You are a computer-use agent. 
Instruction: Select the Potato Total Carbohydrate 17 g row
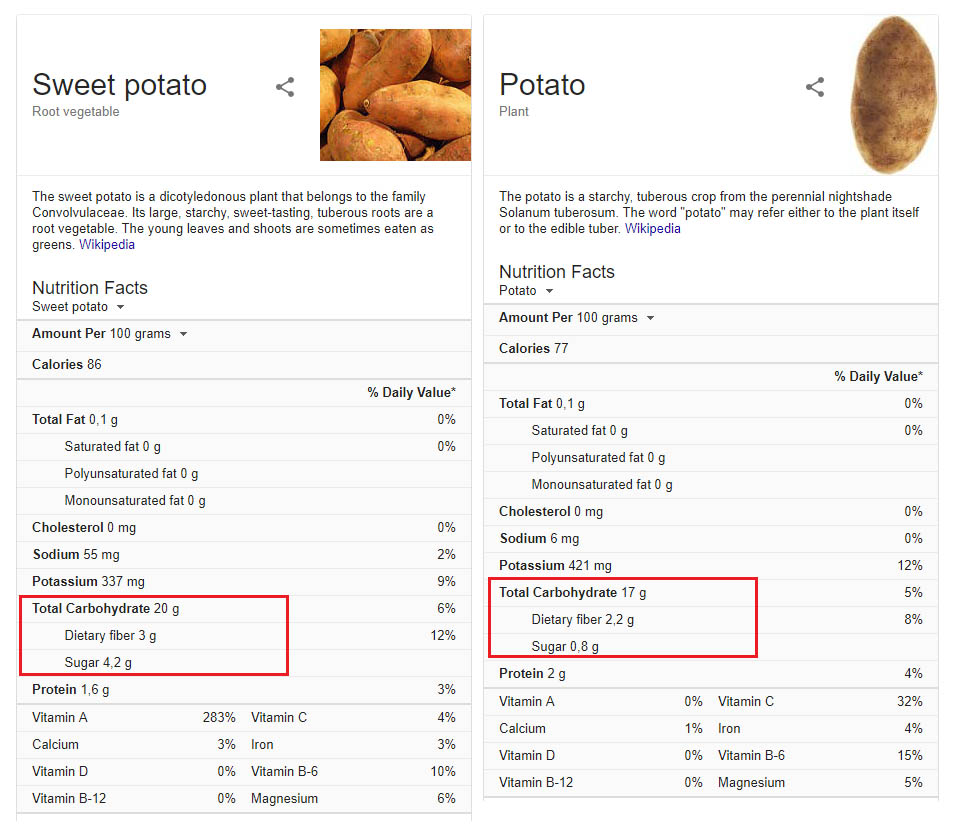711,592
